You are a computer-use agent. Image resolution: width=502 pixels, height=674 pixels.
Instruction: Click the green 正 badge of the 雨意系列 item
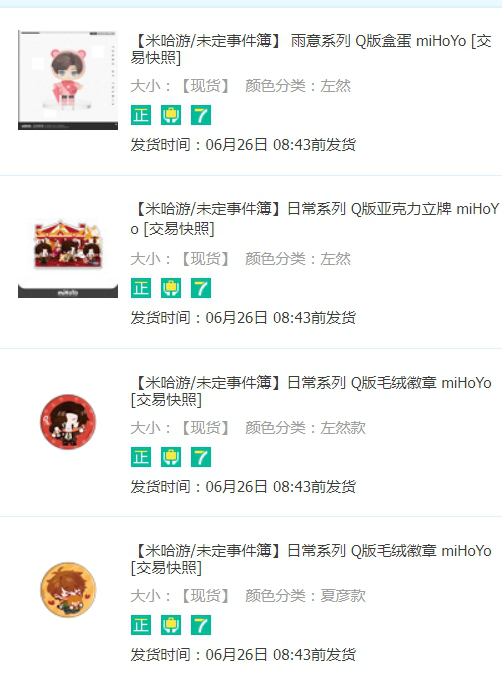click(x=141, y=115)
